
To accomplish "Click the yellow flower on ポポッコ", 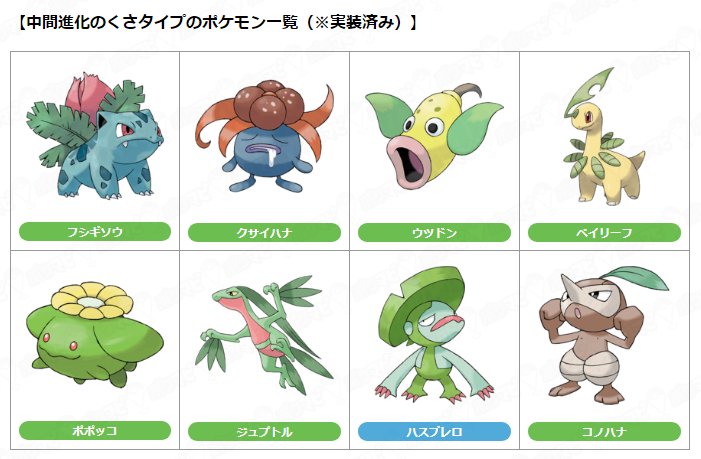I will (92, 299).
